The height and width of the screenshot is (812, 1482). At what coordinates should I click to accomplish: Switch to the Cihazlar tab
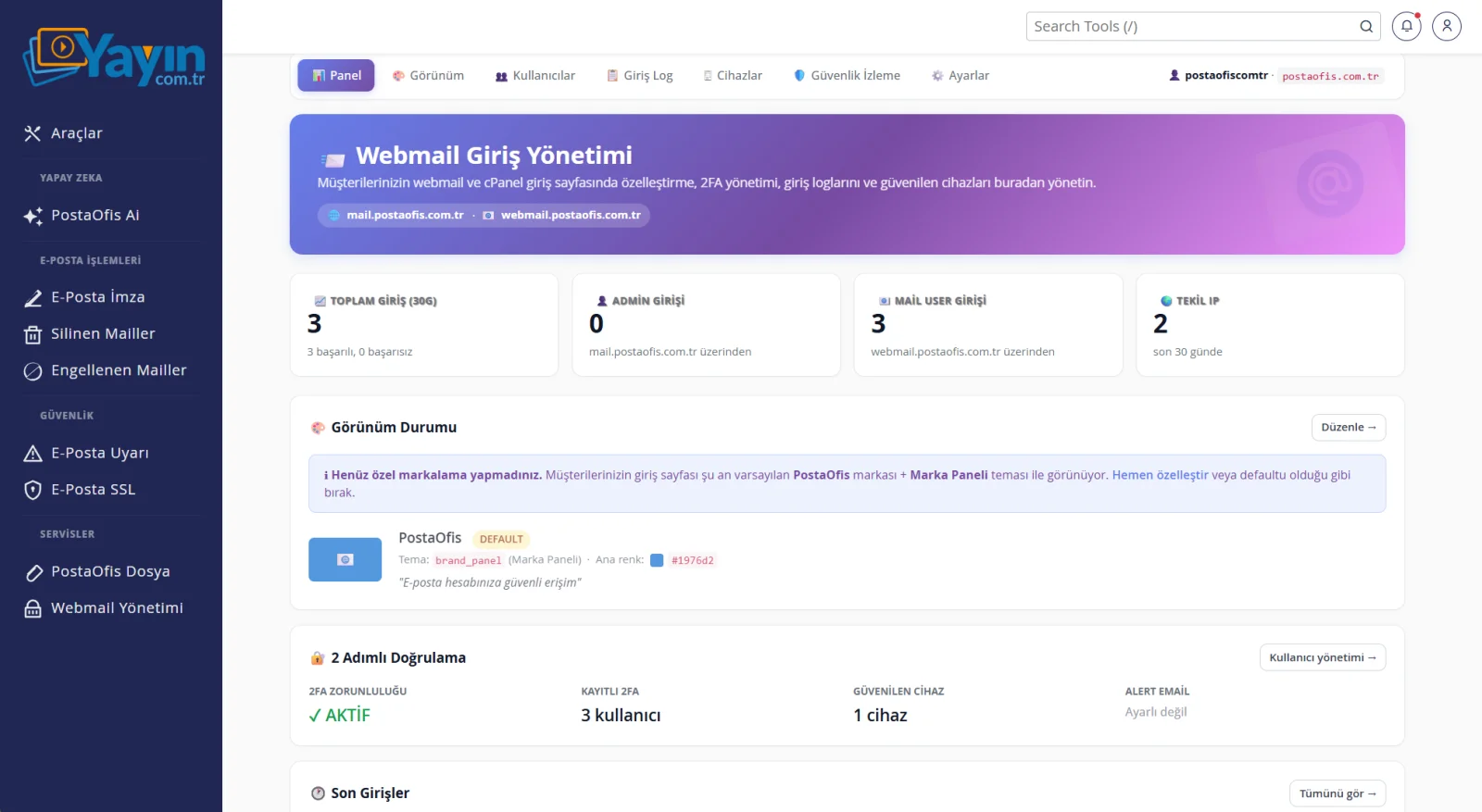tap(733, 76)
